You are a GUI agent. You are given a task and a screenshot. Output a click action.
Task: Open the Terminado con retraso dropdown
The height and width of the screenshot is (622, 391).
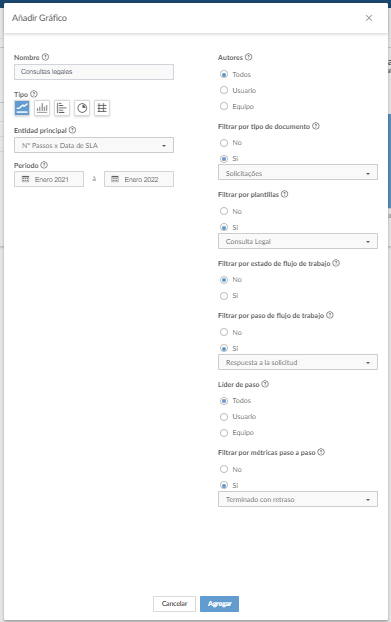(298, 499)
